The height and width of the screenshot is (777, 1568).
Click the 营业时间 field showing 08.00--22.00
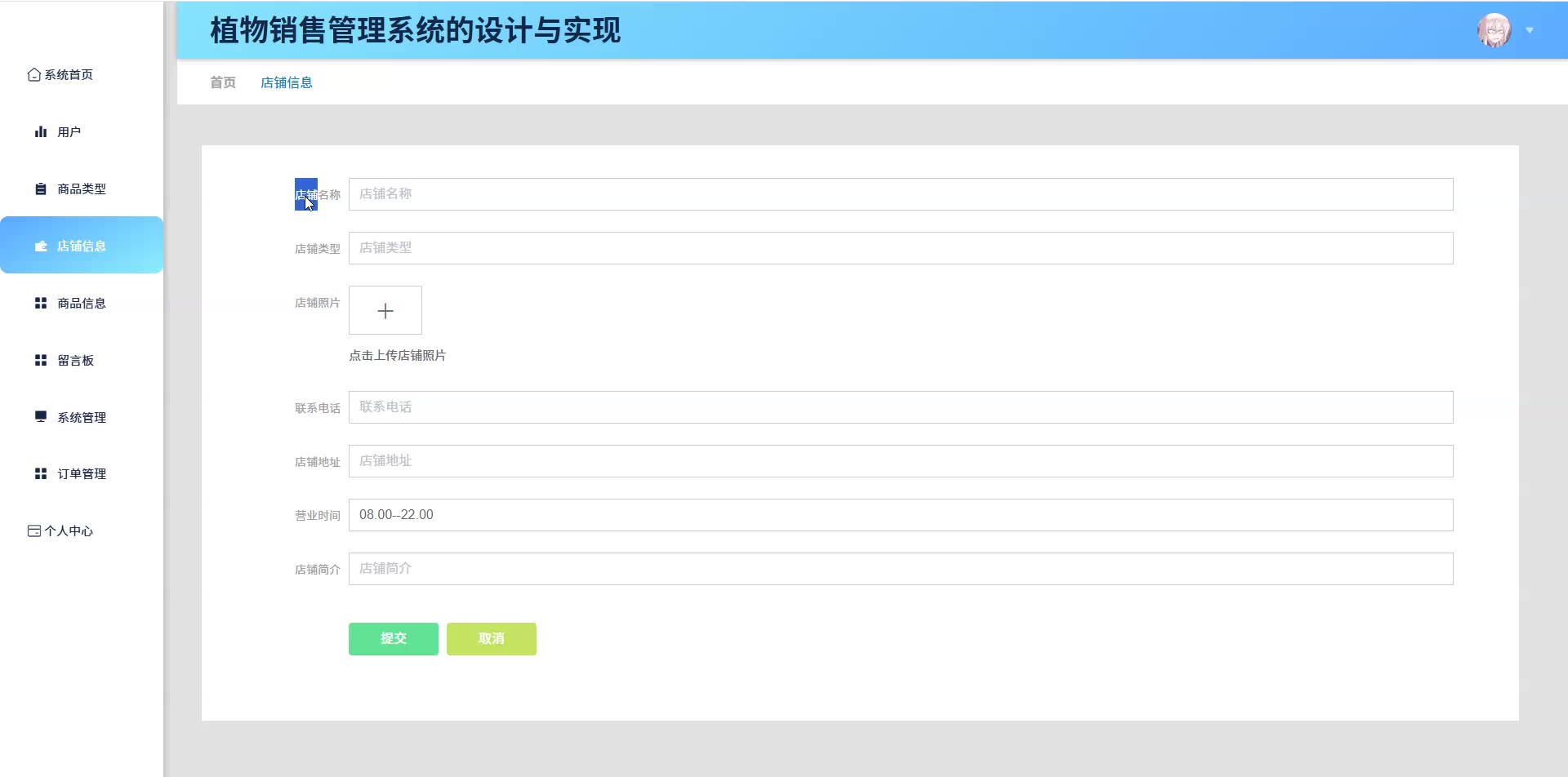pyautogui.click(x=901, y=515)
